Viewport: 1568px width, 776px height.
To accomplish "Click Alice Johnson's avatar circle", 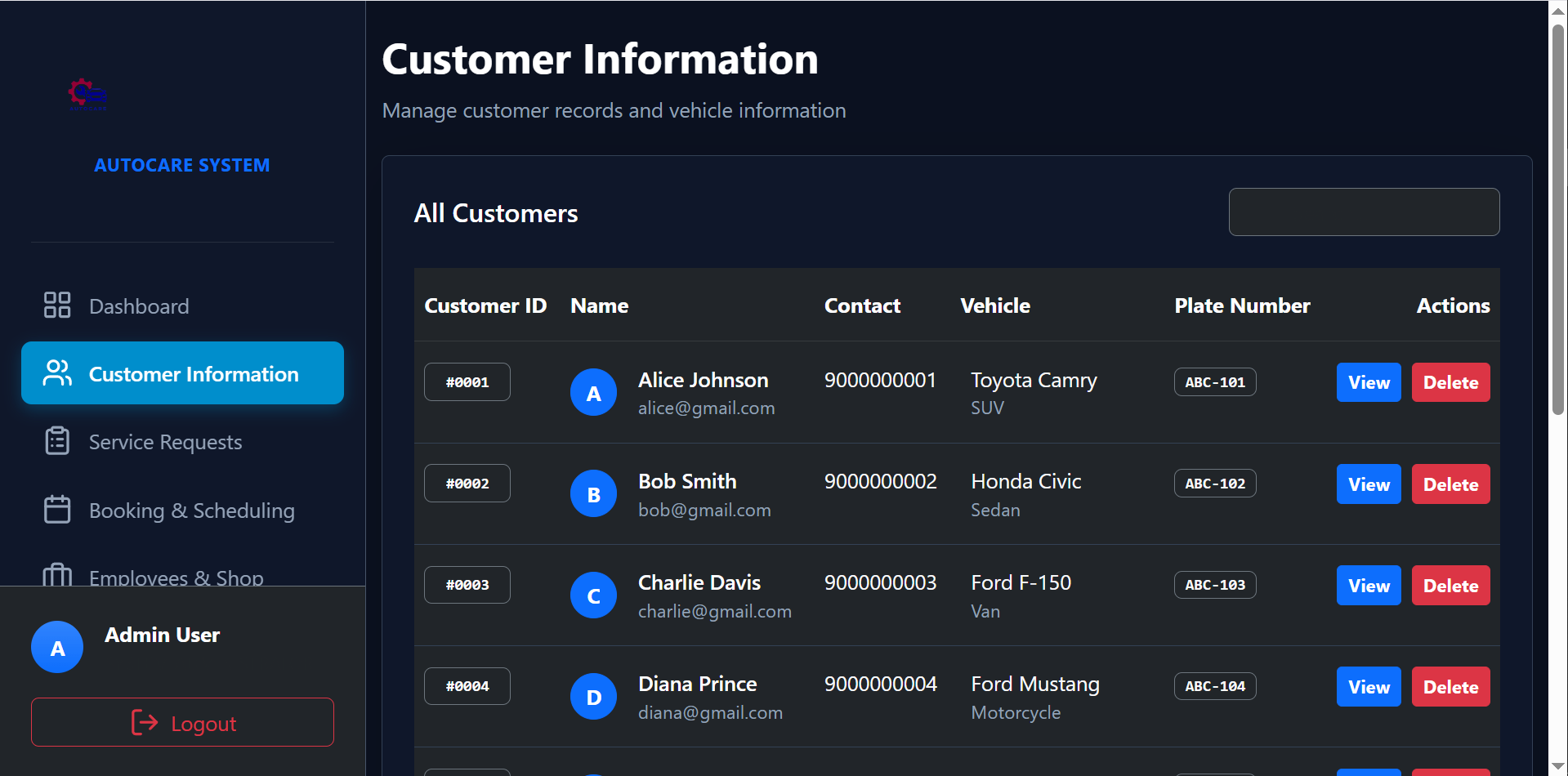I will pyautogui.click(x=593, y=393).
